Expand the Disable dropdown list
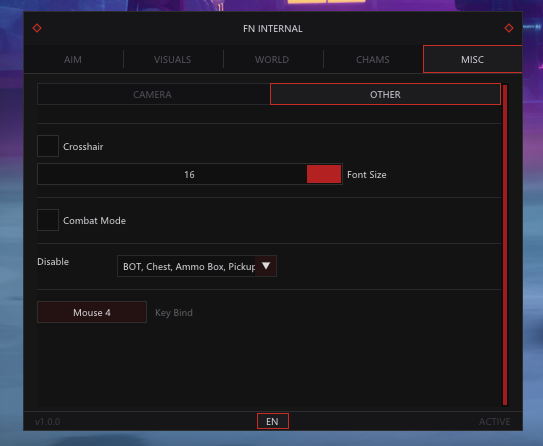543x446 pixels. [266, 266]
